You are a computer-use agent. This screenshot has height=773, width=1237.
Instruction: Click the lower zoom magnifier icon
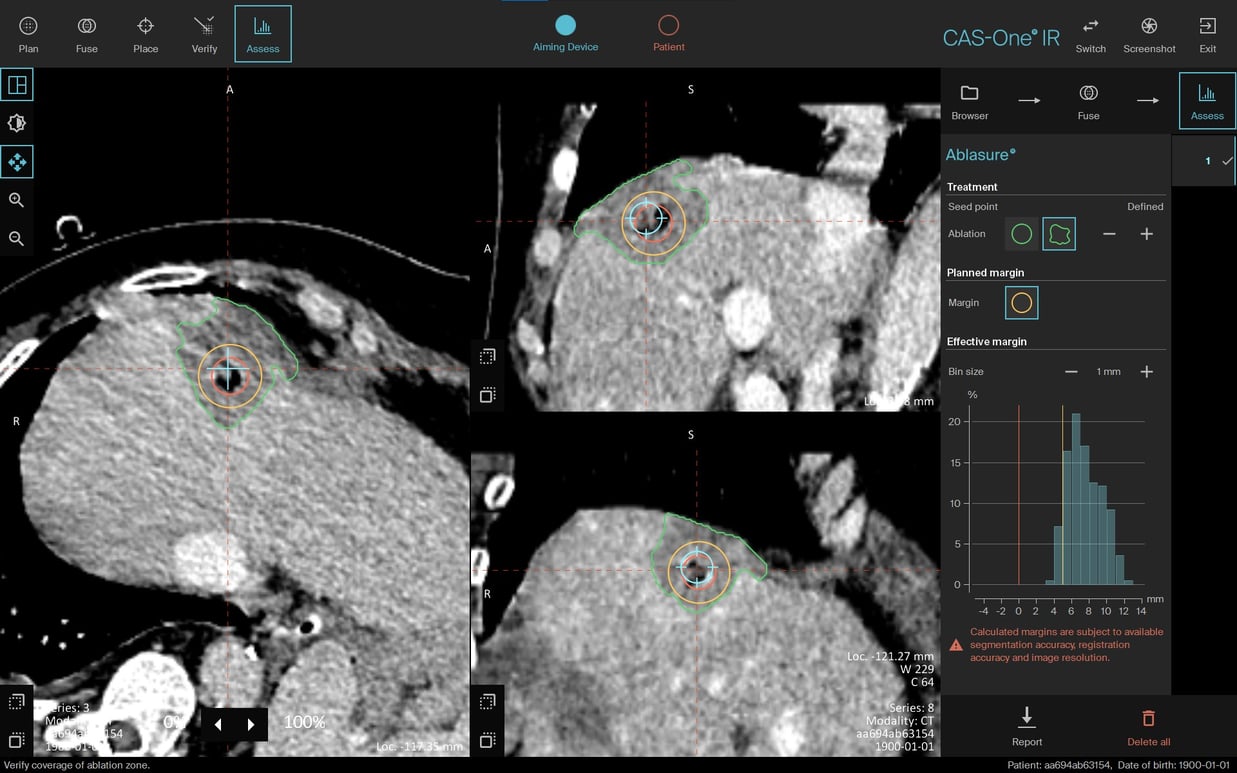coord(17,238)
